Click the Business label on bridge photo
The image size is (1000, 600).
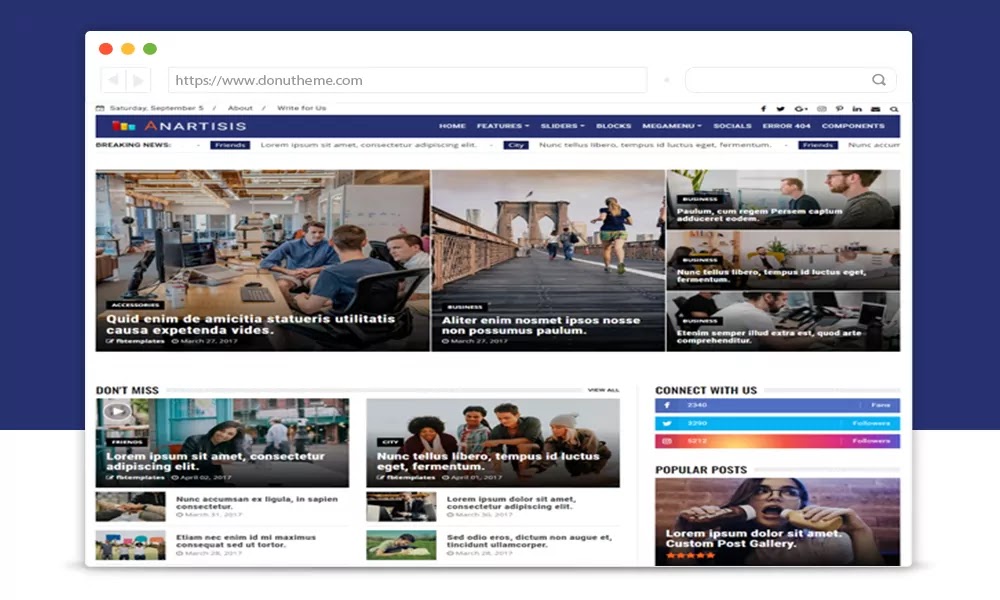point(465,307)
